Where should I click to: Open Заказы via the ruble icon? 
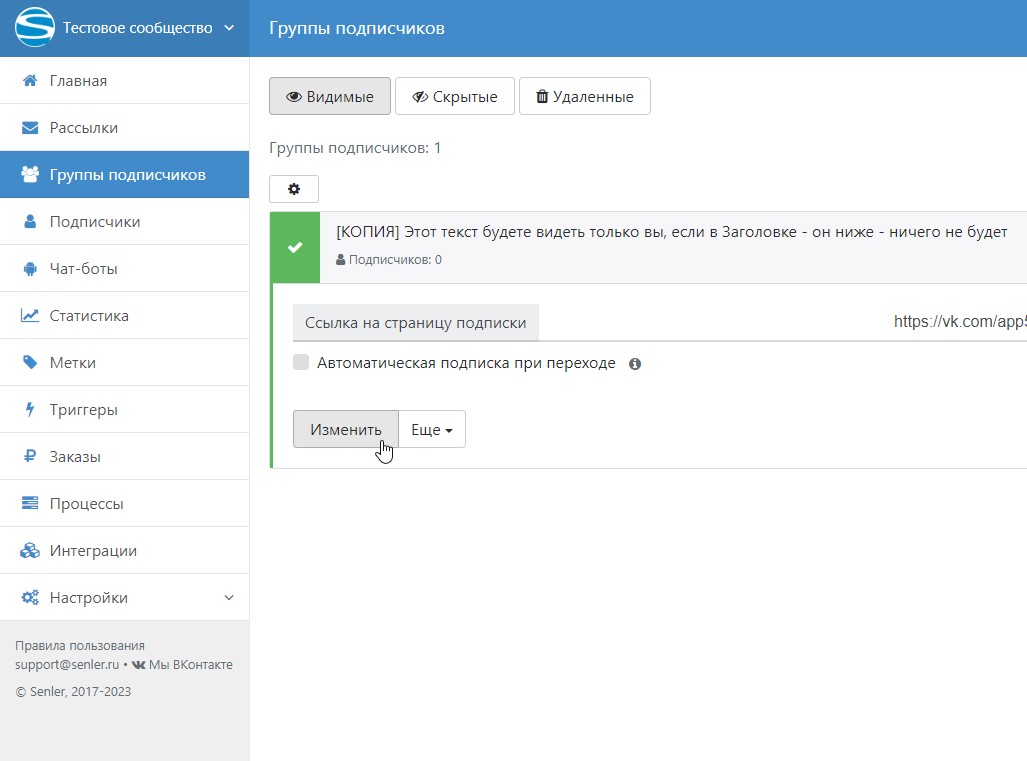30,457
